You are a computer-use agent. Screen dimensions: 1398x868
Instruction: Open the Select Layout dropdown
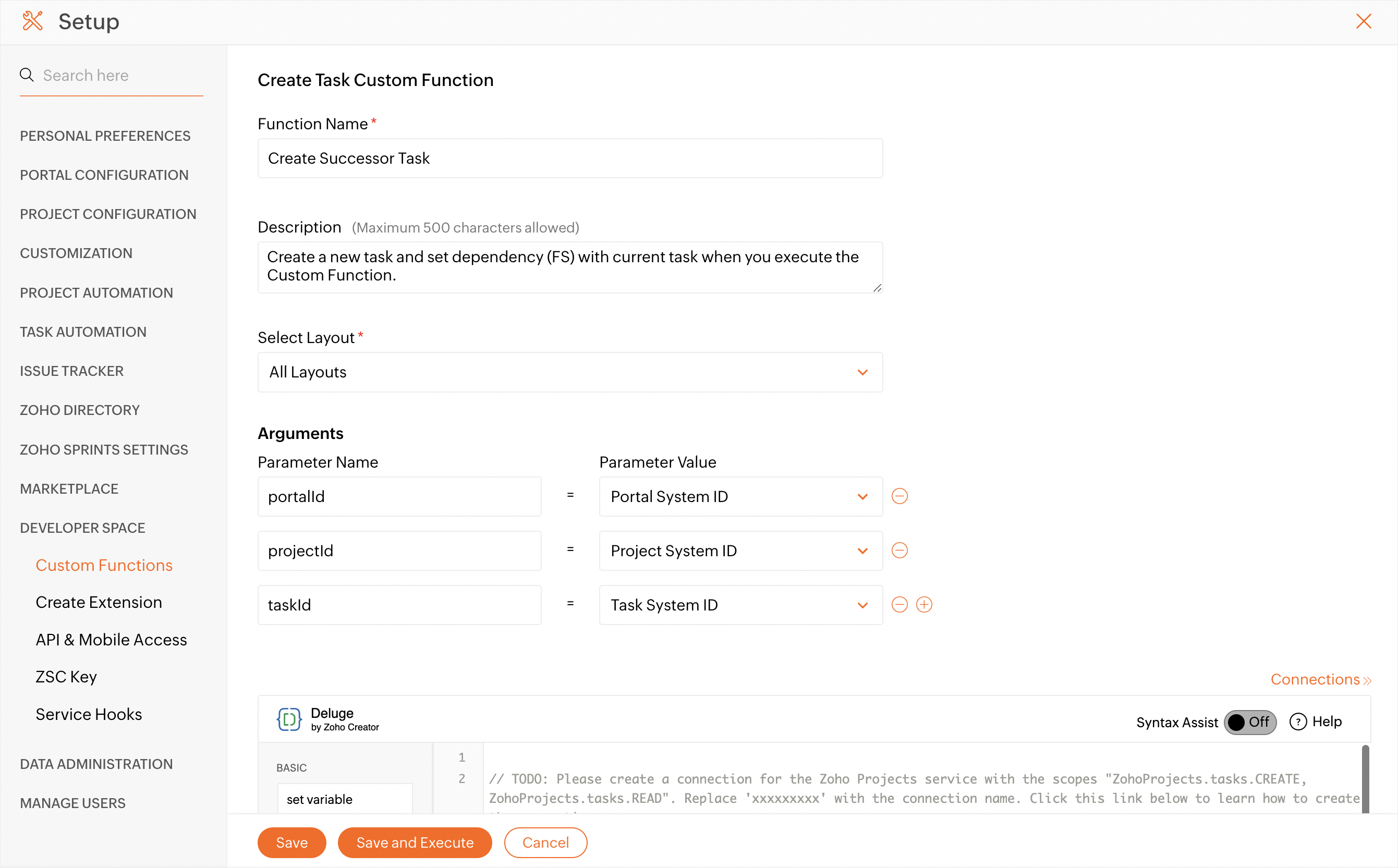pos(569,372)
